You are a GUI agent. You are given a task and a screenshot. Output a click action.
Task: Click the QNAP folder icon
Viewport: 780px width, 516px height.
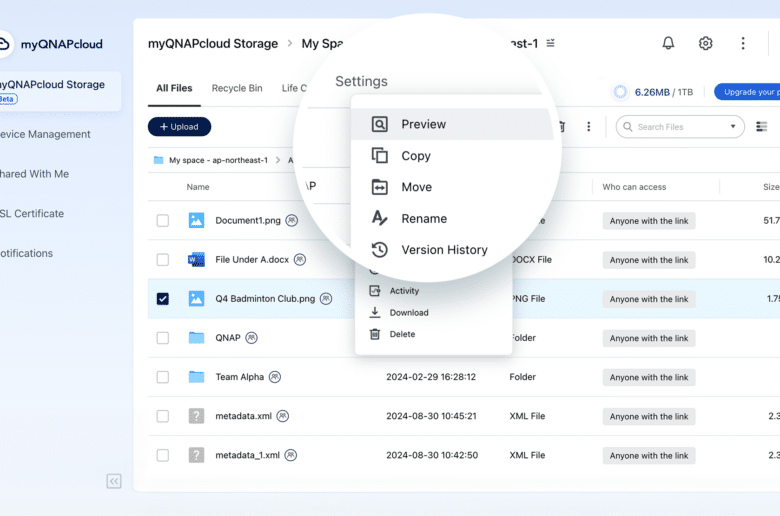coord(196,338)
